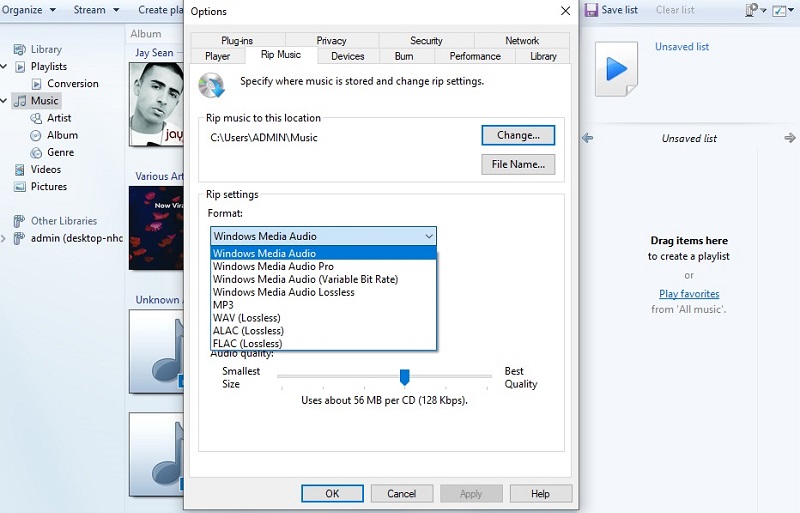Click the Jay Sean album cover thumbnail
The height and width of the screenshot is (513, 800).
(156, 104)
